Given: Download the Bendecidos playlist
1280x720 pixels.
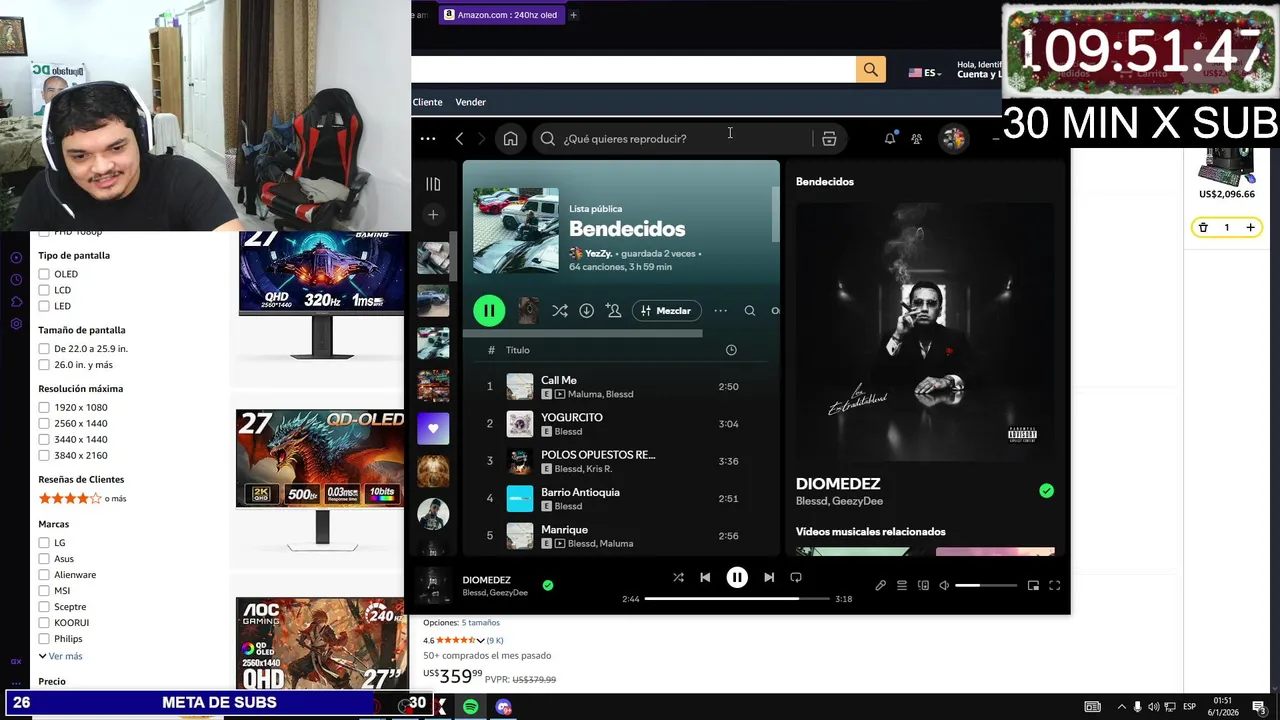Looking at the screenshot, I should coord(587,311).
